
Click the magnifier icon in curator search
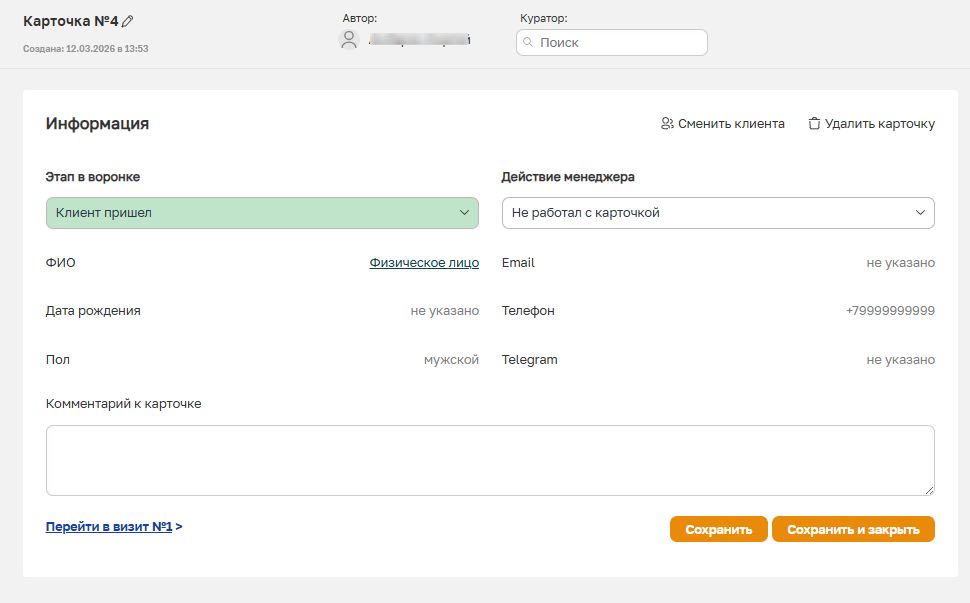pyautogui.click(x=528, y=43)
